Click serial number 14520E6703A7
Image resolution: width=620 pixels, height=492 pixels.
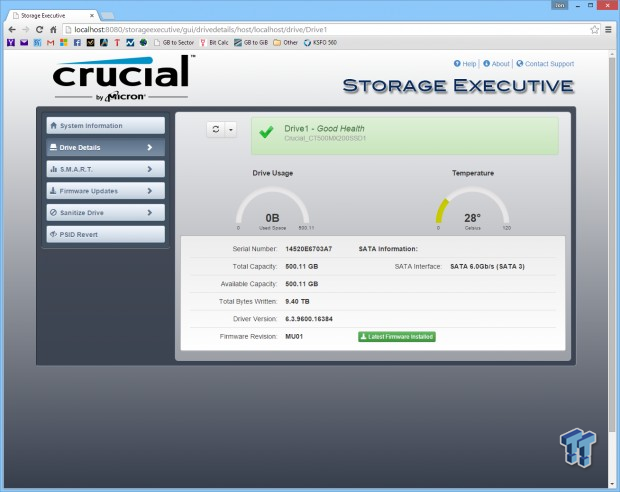[x=308, y=249]
